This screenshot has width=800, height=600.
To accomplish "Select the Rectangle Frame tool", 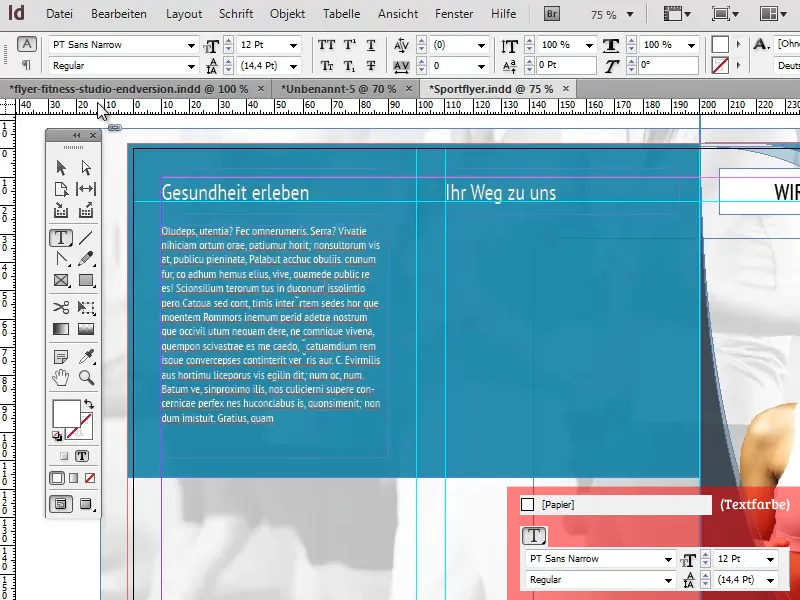I will tap(61, 280).
